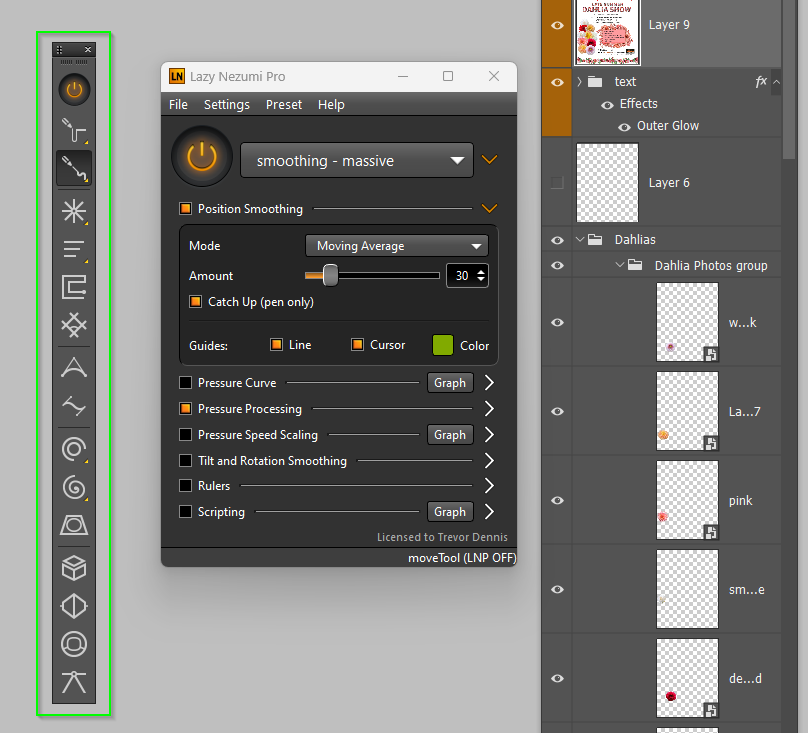Select the isometric box ruler icon
The width and height of the screenshot is (808, 733).
click(x=74, y=567)
